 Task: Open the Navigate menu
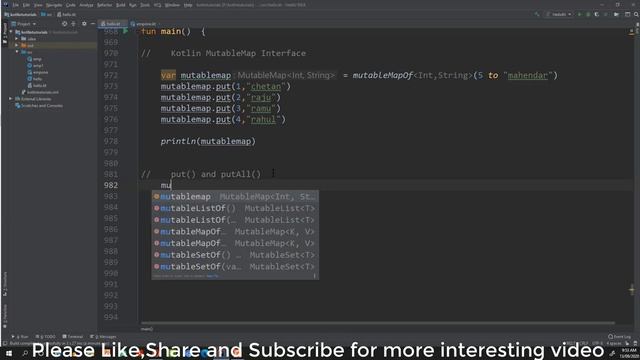click(x=54, y=5)
